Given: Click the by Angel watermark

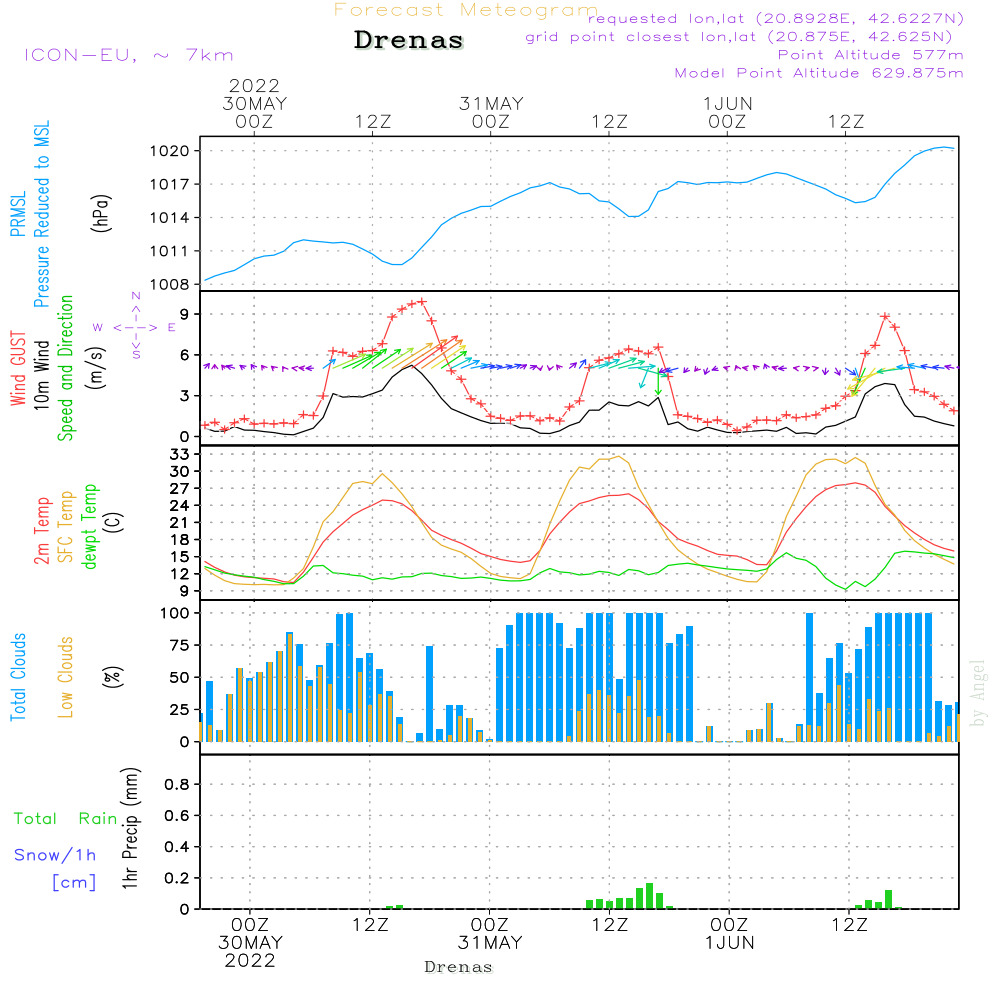Looking at the screenshot, I should (978, 692).
